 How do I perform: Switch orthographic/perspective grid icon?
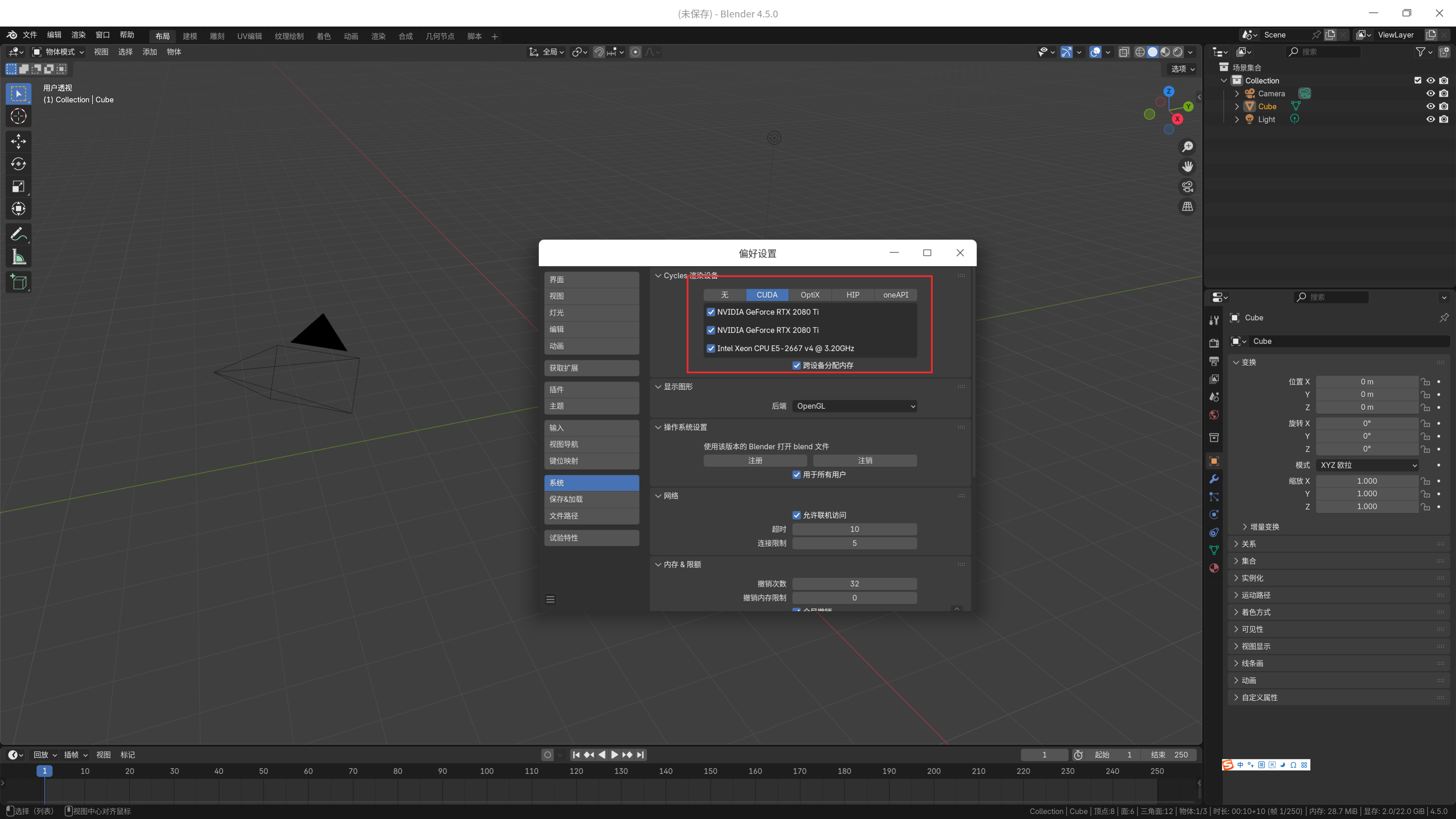click(1187, 207)
